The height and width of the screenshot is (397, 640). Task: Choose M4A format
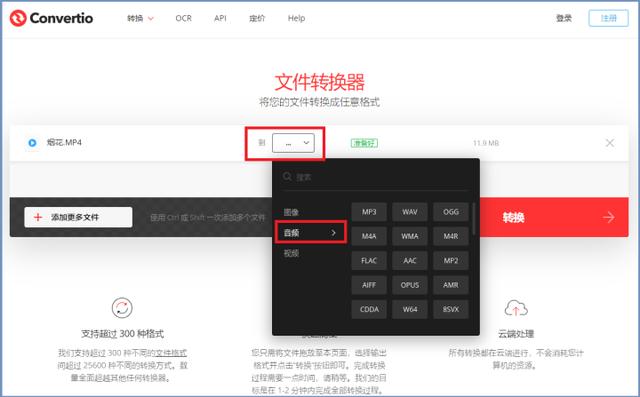(369, 236)
